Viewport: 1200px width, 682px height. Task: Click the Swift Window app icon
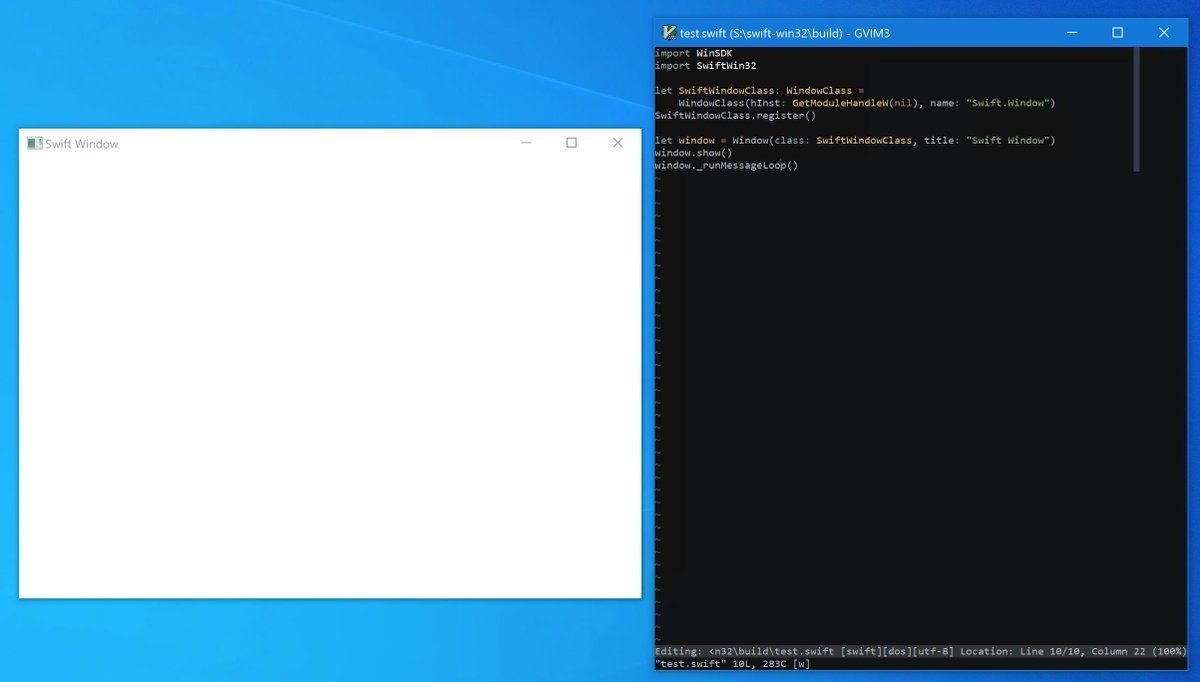[x=35, y=143]
